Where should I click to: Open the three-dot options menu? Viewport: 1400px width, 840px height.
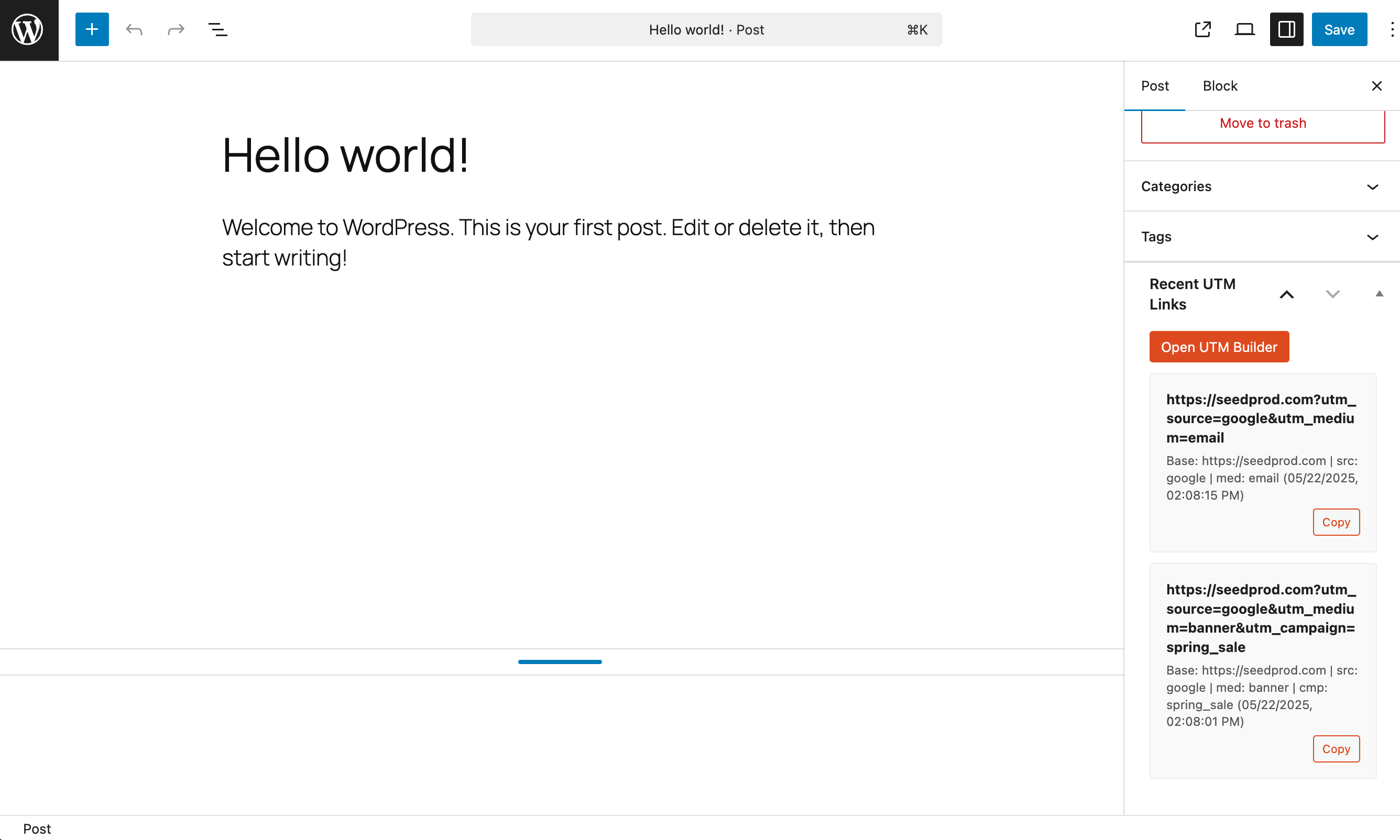click(x=1392, y=29)
